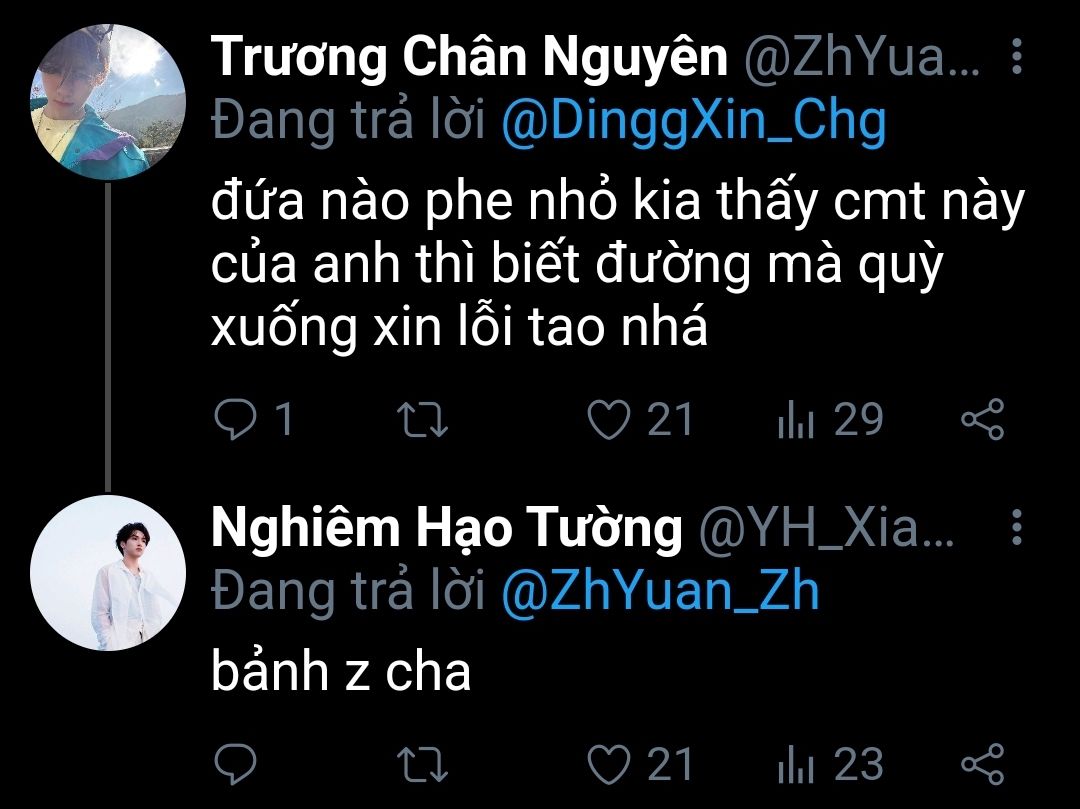
Task: Open more options for Nghiêm Hạo Tường's tweet
Action: click(1017, 528)
